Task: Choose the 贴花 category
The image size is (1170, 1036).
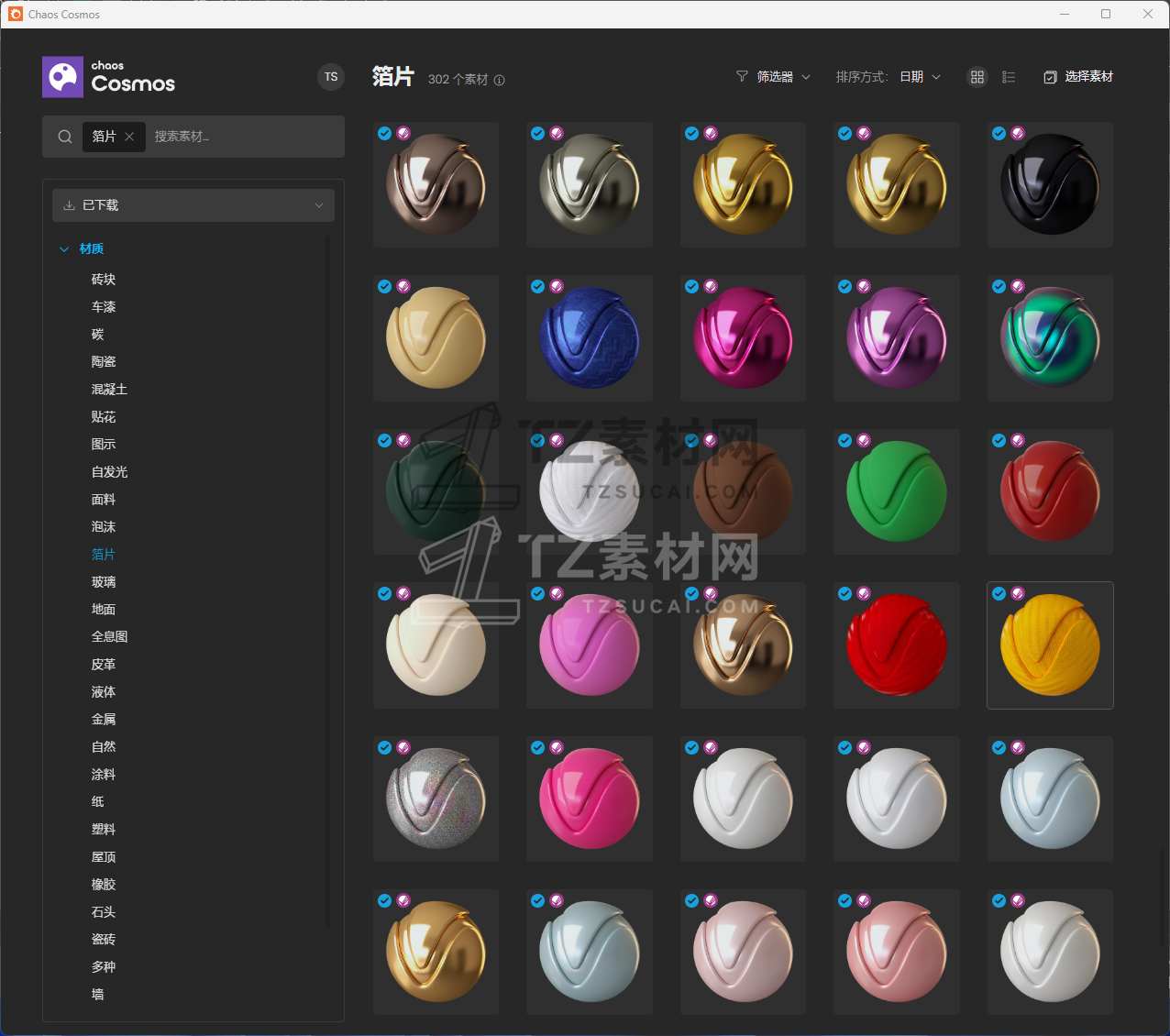Action: click(x=104, y=417)
